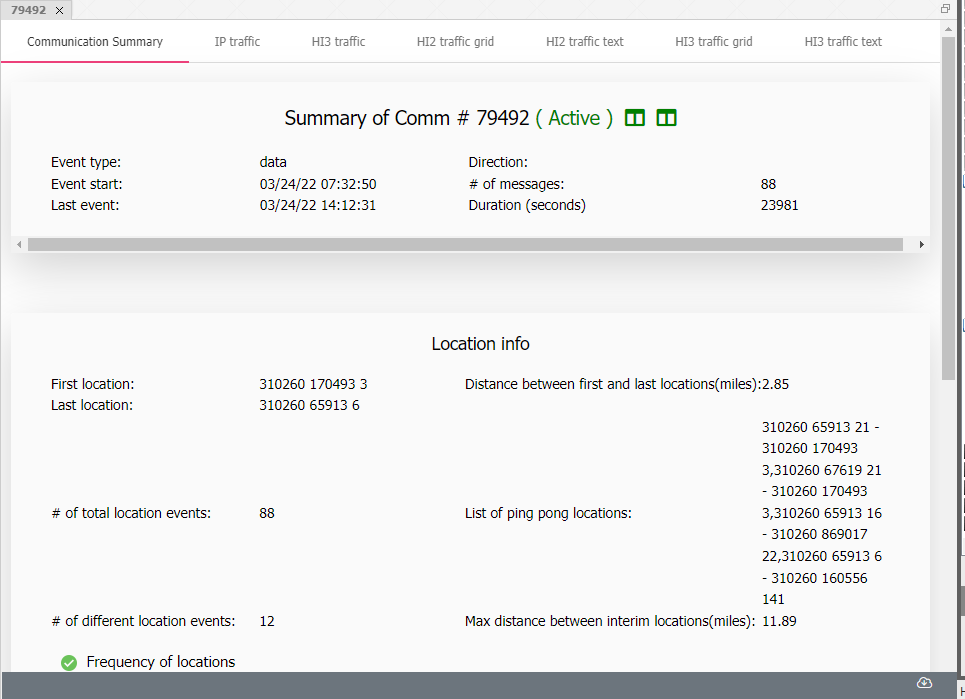
Task: Click the restore window icon at top right
Action: tap(945, 9)
